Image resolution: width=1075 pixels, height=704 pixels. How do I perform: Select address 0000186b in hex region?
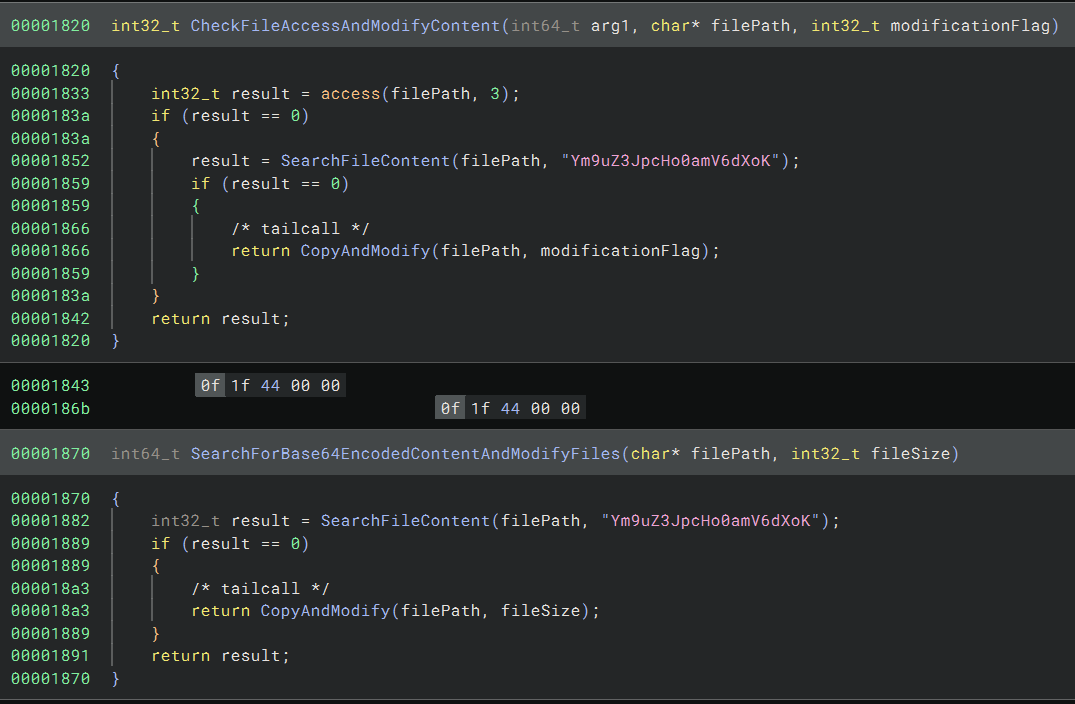coord(50,409)
